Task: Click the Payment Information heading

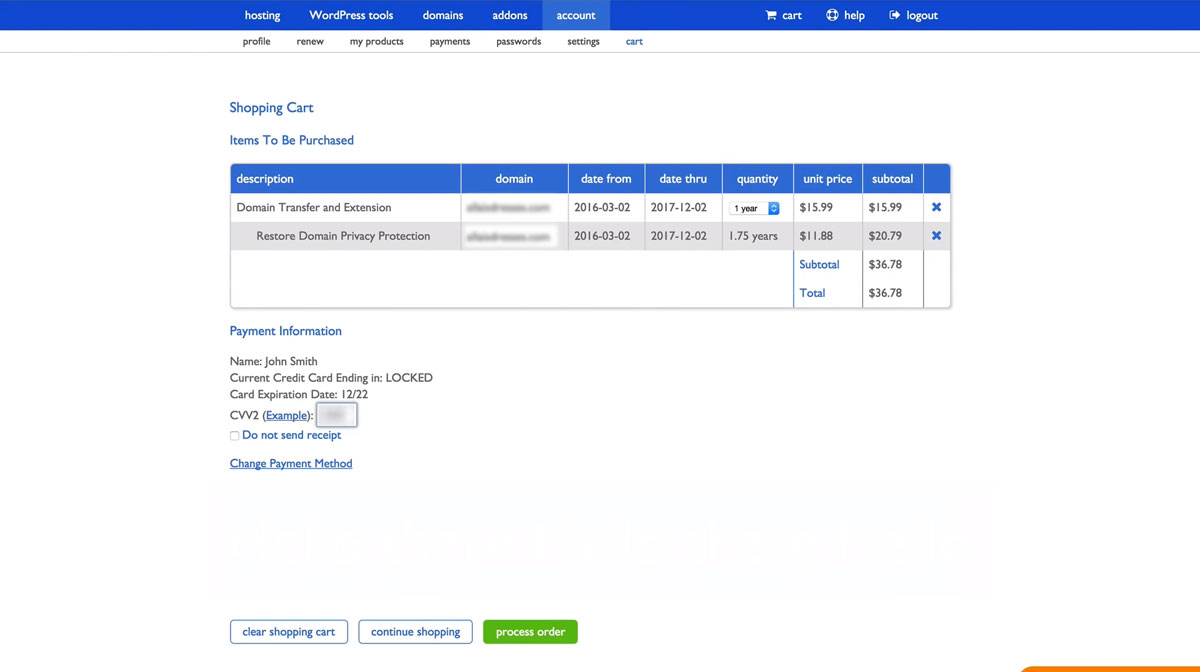Action: [x=286, y=331]
